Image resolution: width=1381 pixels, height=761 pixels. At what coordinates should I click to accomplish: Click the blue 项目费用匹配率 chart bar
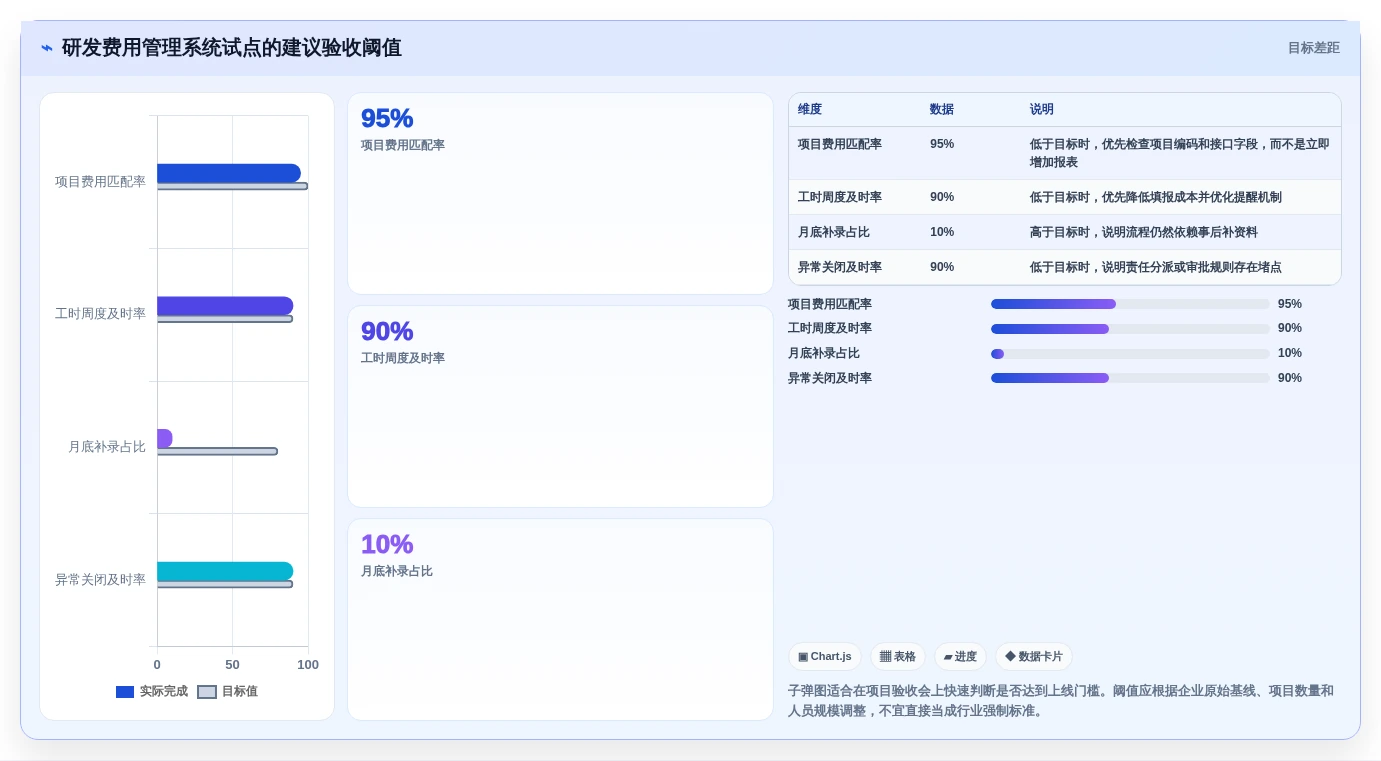[229, 173]
